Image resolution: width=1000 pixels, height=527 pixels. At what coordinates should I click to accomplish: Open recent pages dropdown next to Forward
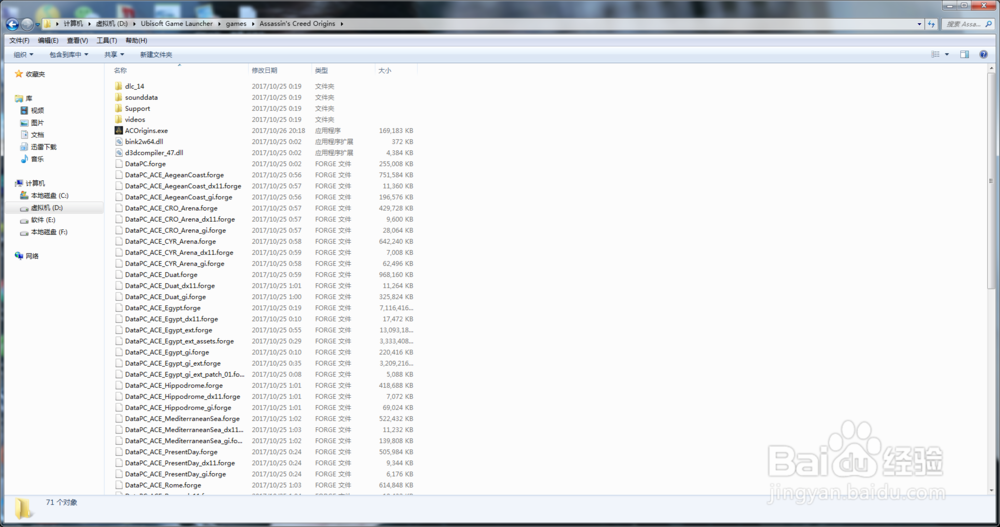pyautogui.click(x=37, y=24)
